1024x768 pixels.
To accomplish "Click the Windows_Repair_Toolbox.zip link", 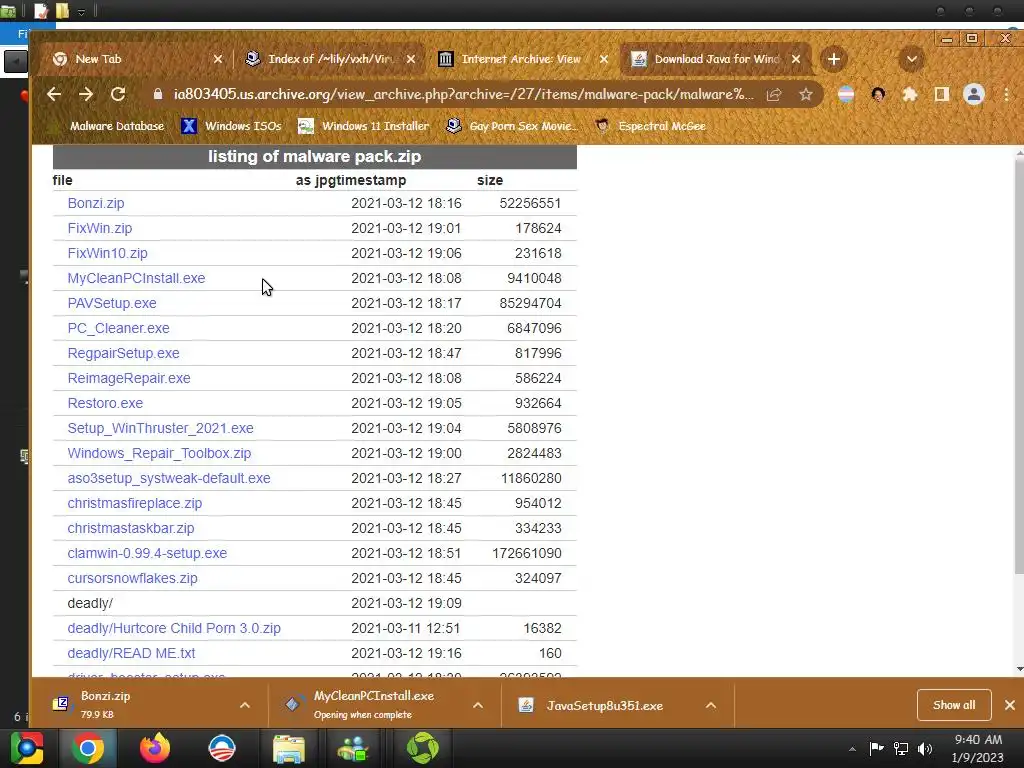I will pos(159,453).
